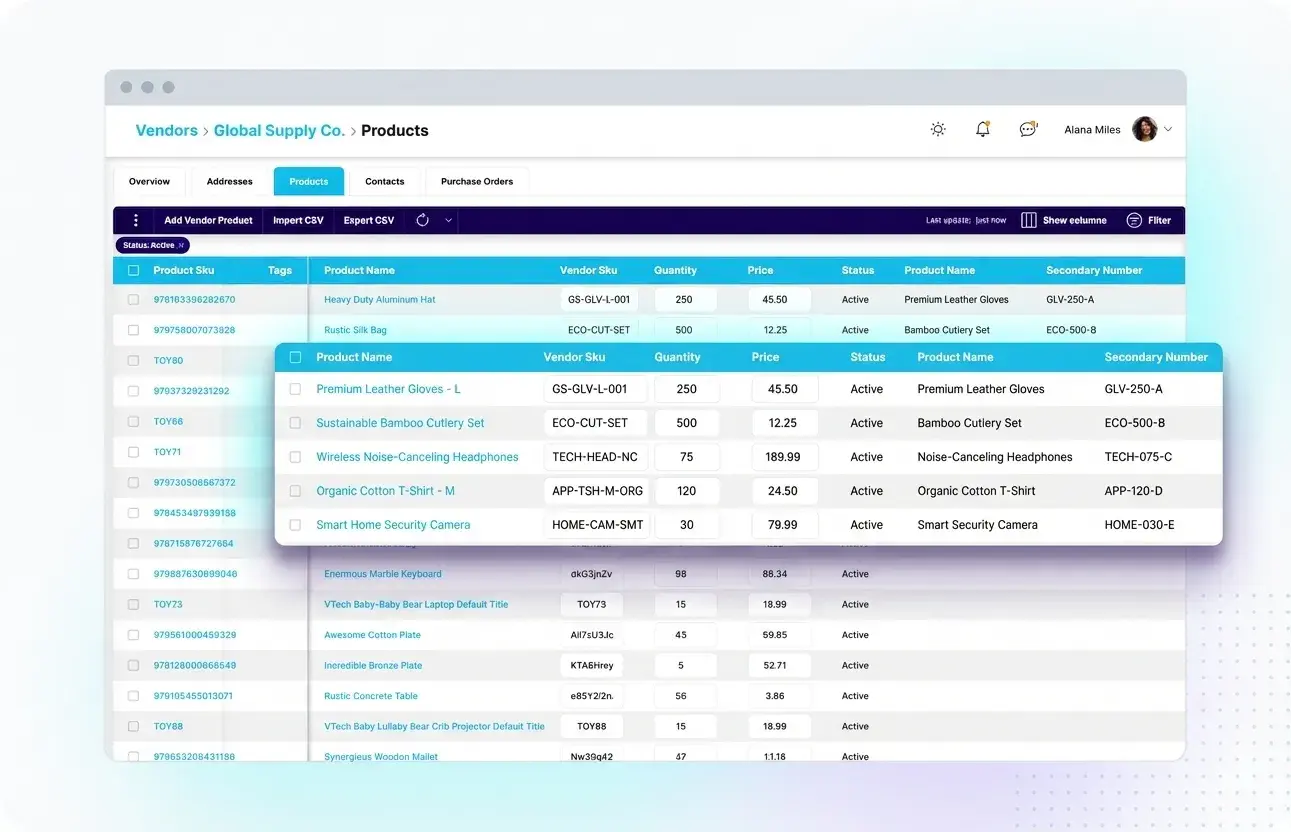Open the Contacts tab

click(384, 181)
